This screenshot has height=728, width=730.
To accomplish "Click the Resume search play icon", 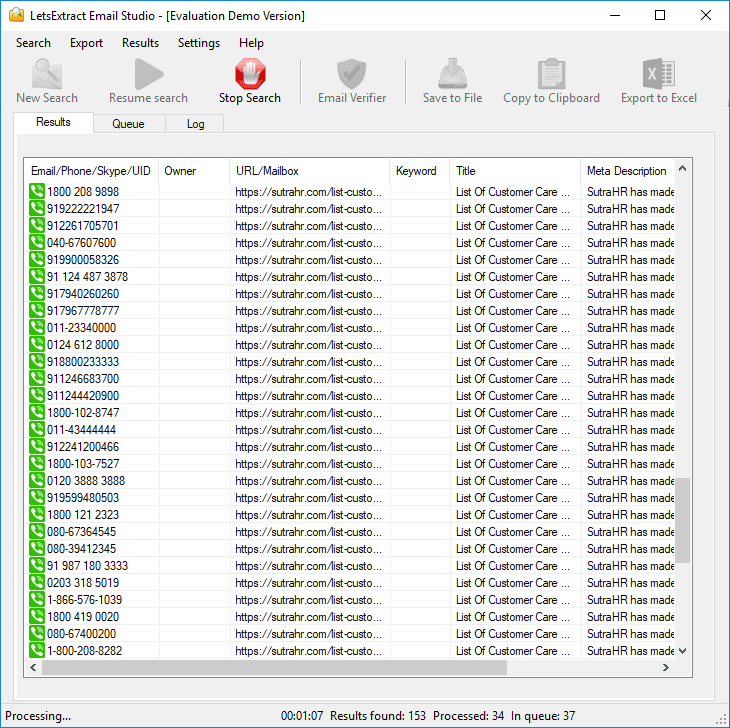I will point(149,74).
